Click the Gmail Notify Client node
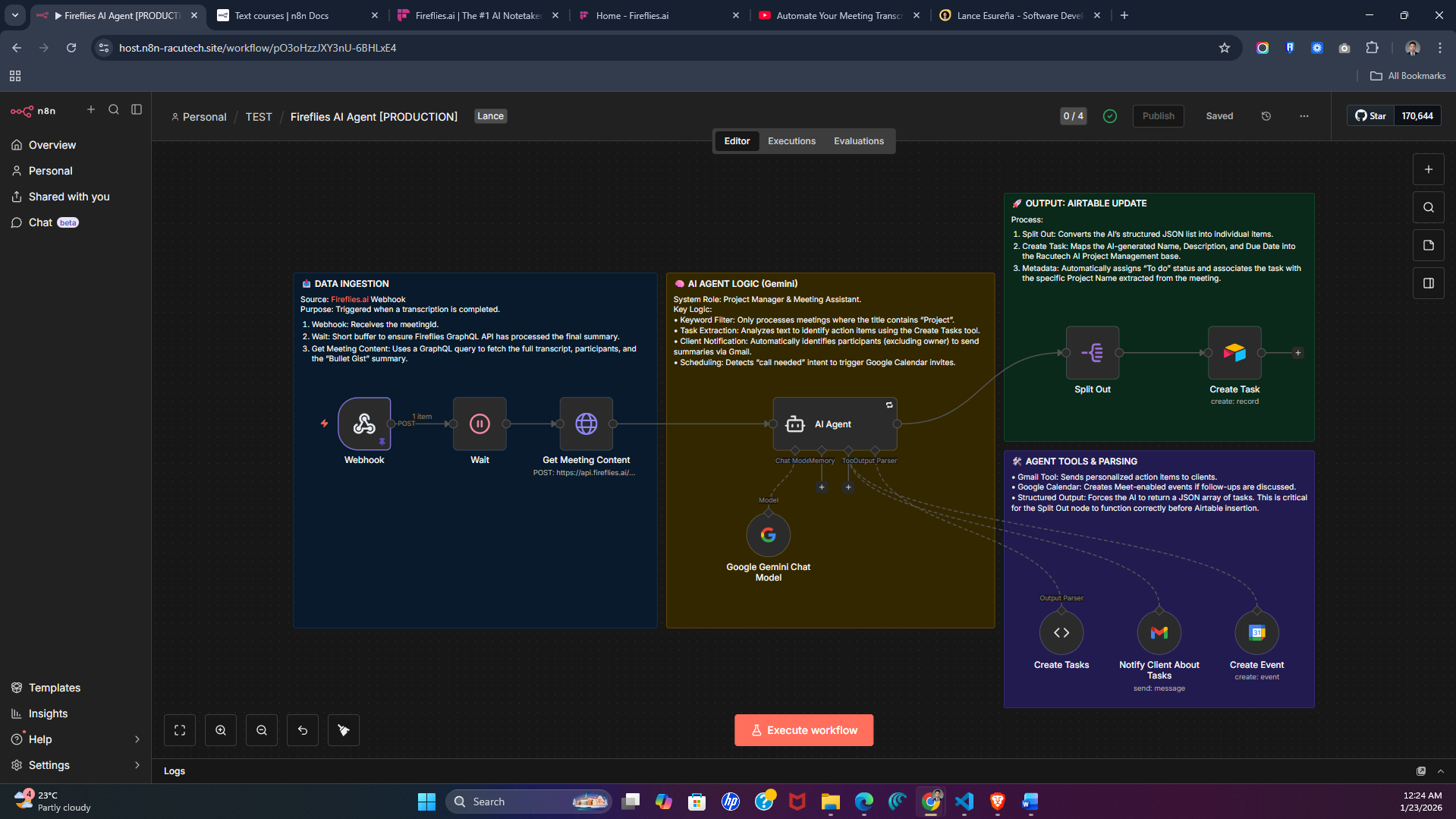 (x=1159, y=632)
